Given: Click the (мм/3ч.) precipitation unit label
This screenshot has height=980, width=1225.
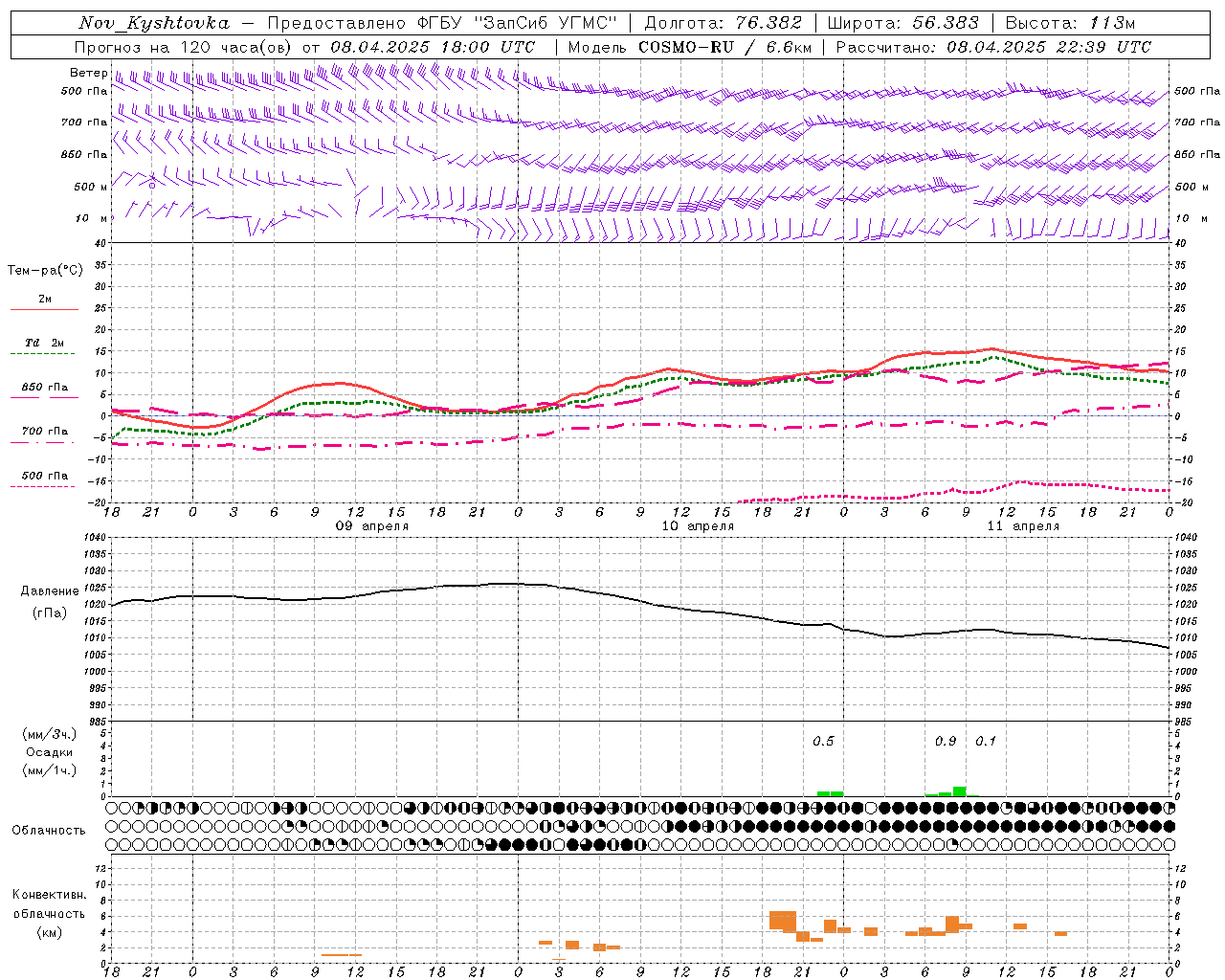Looking at the screenshot, I should pyautogui.click(x=50, y=734).
